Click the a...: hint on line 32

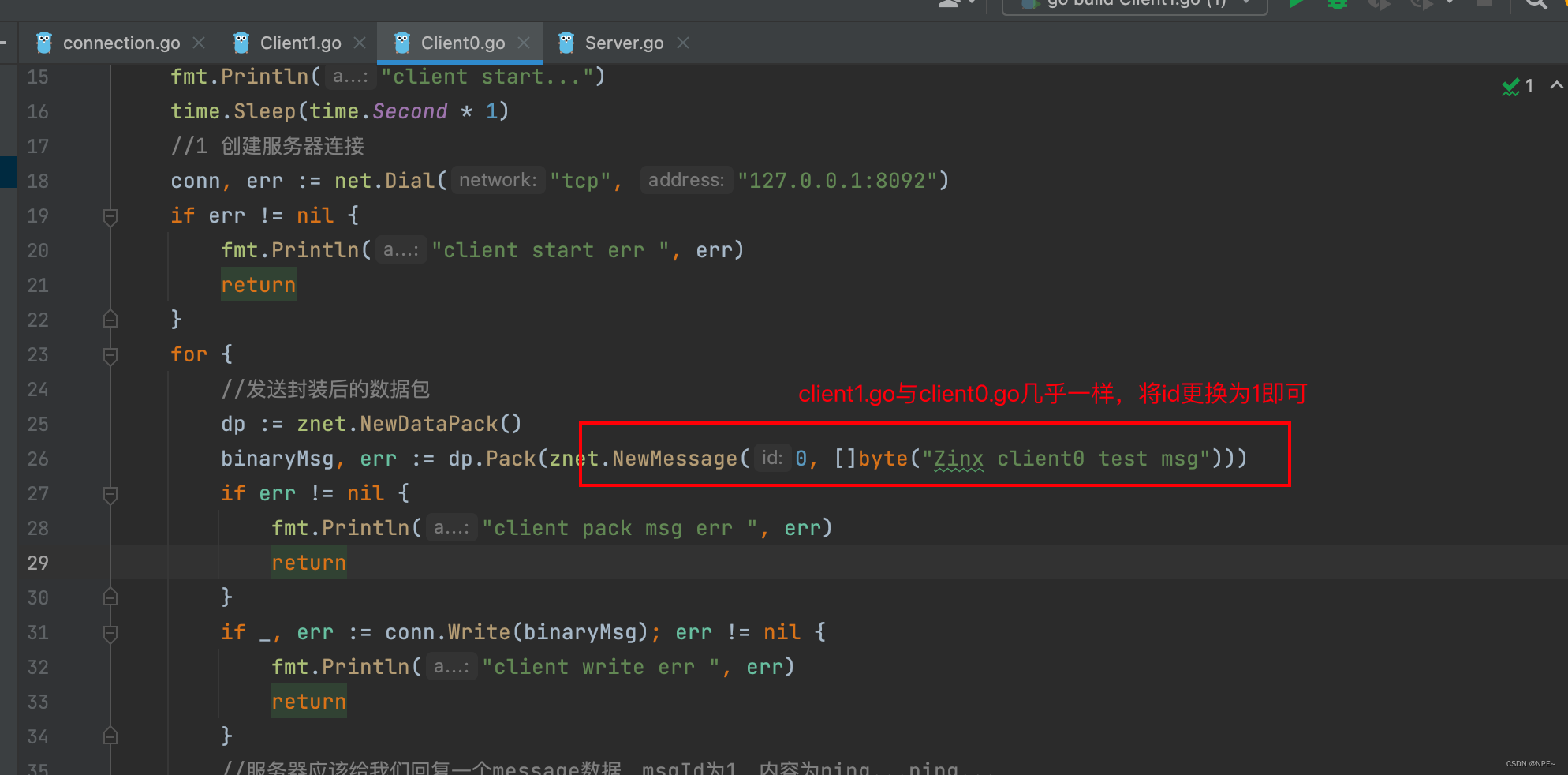(x=451, y=667)
